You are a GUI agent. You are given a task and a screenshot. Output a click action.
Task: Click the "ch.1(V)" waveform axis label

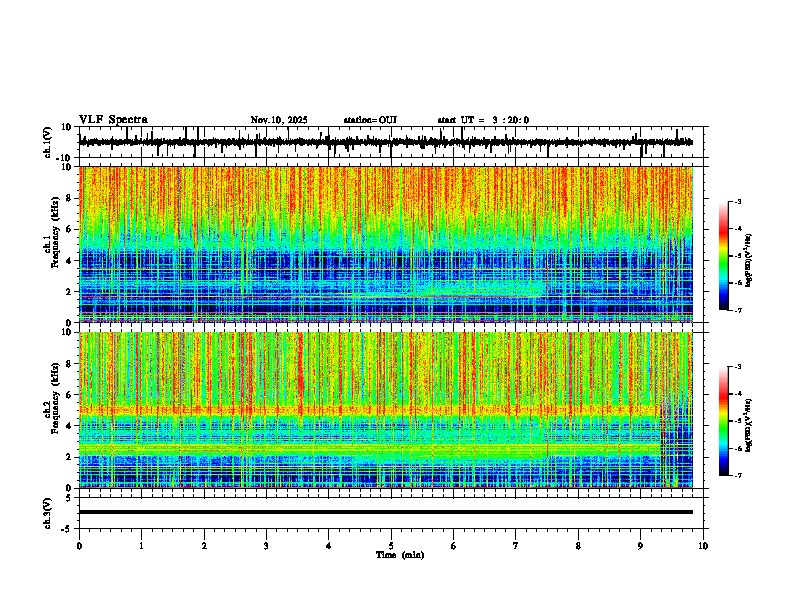click(x=48, y=142)
